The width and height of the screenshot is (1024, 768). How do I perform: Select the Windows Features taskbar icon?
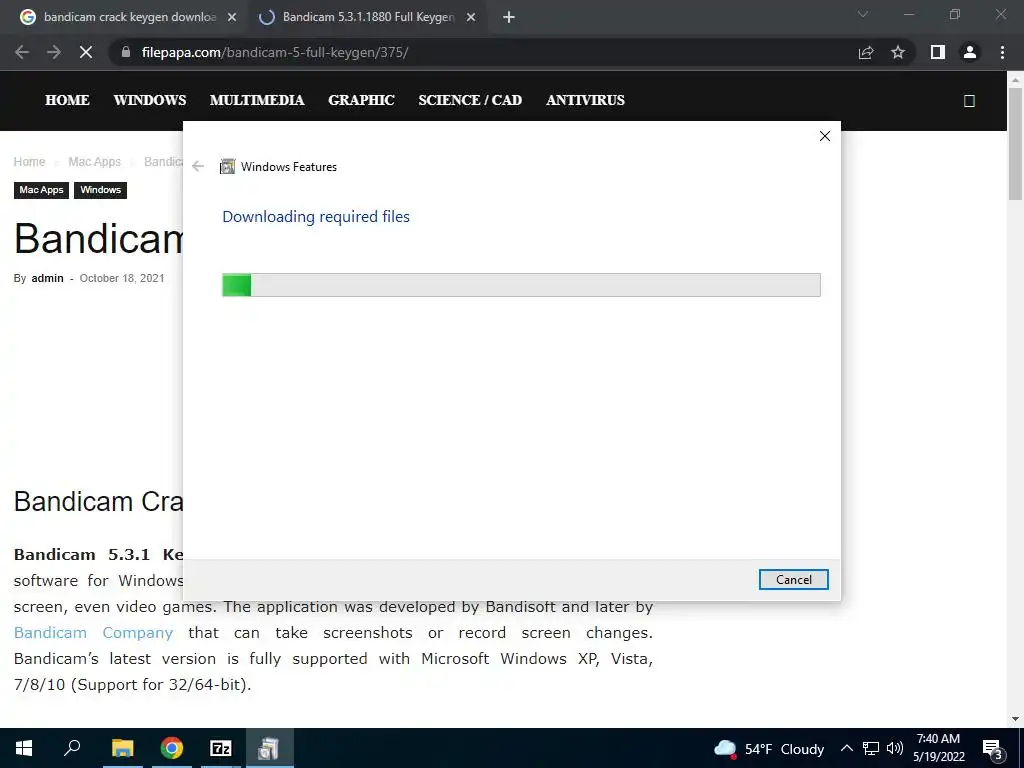coord(270,748)
